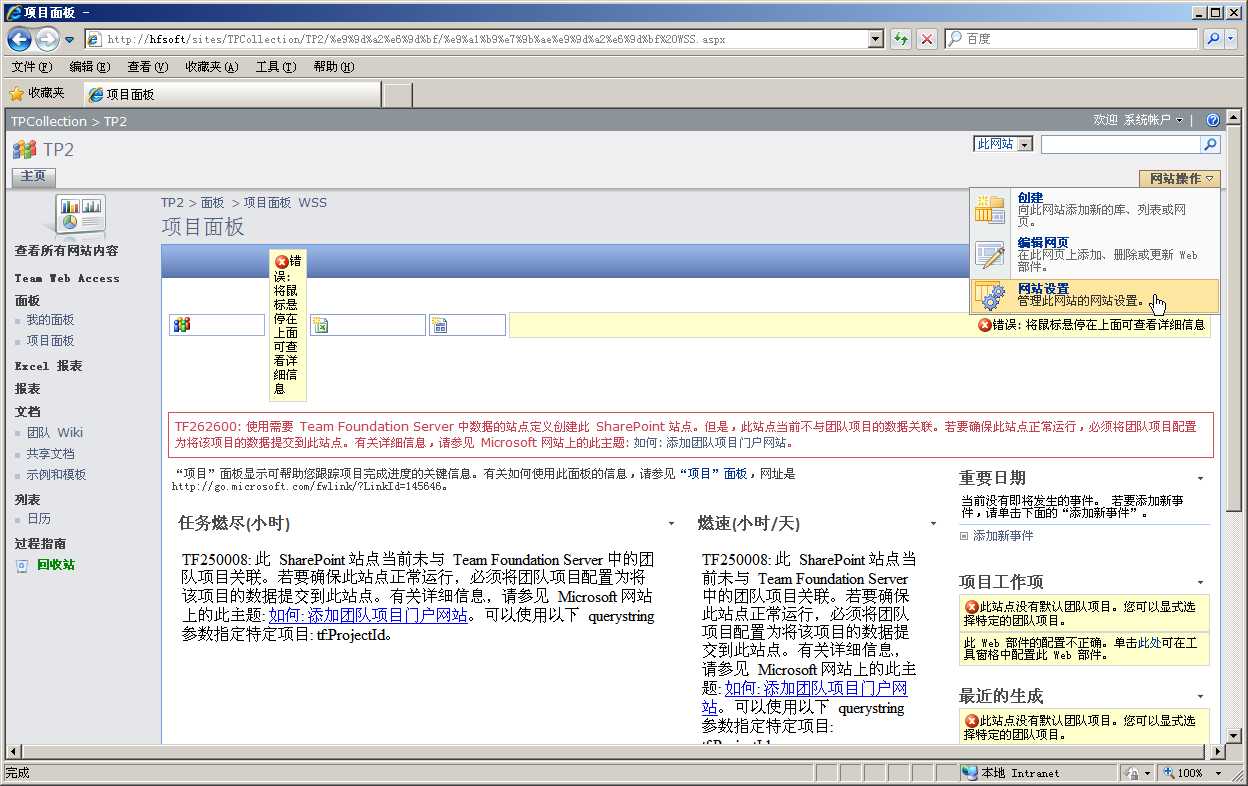Click the horizontal scrollbar right arrow
The image size is (1248, 786).
click(x=1219, y=752)
